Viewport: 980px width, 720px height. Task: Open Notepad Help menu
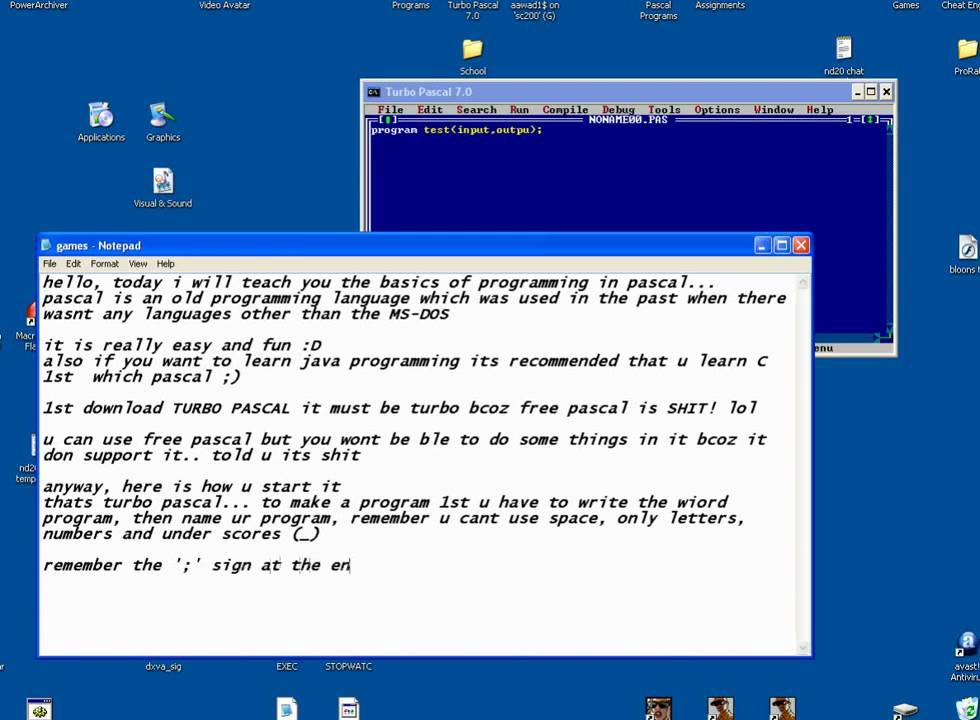(x=165, y=264)
